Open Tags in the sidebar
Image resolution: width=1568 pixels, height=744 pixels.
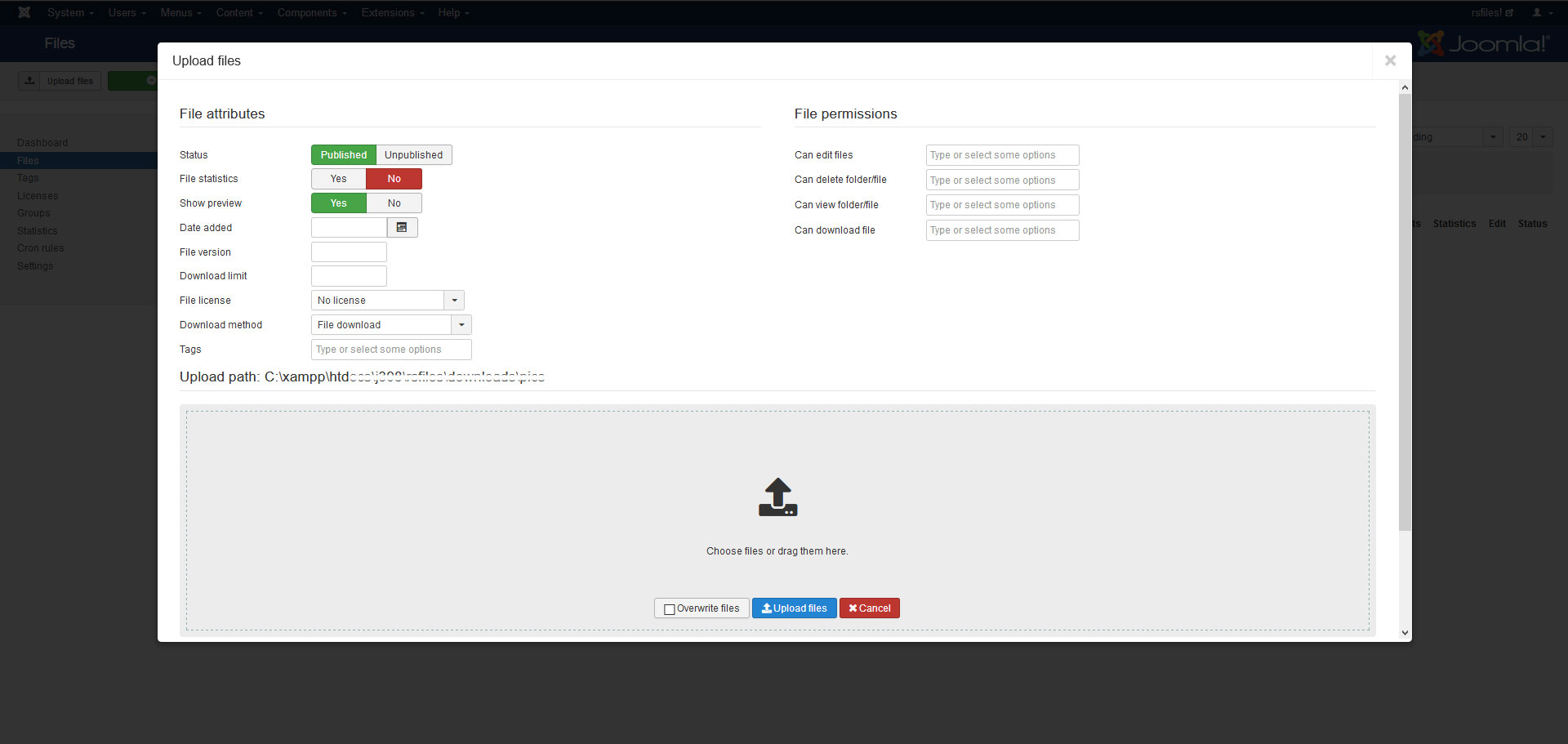[x=28, y=178]
